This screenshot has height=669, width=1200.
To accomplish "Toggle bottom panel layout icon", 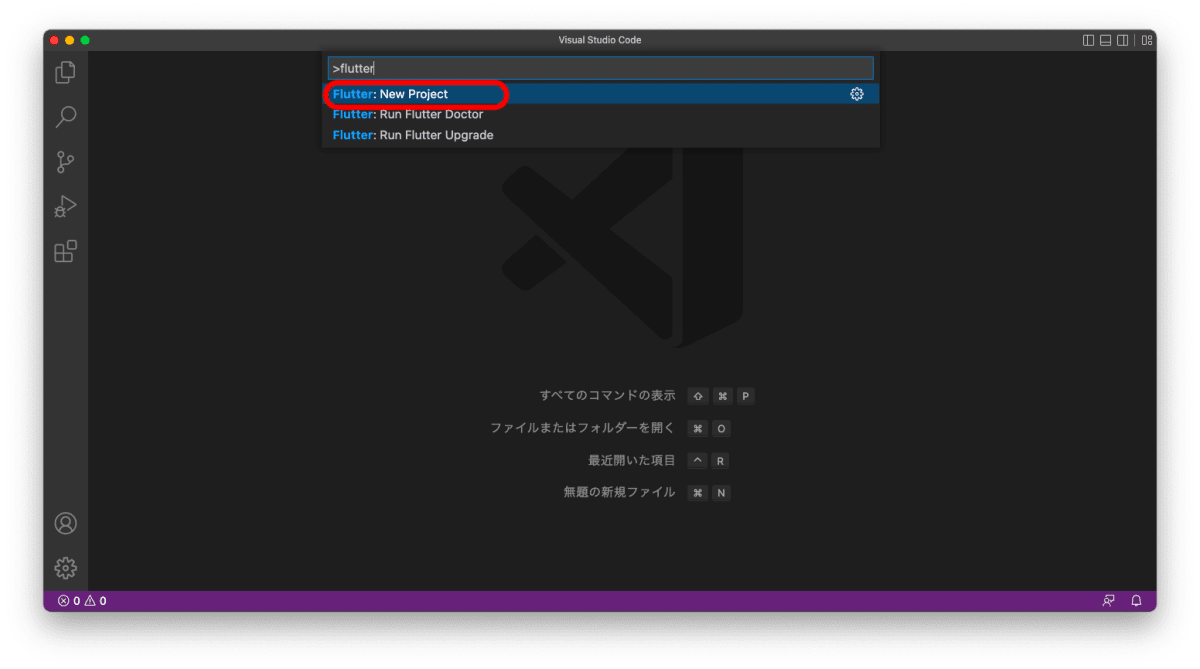I will pyautogui.click(x=1106, y=40).
